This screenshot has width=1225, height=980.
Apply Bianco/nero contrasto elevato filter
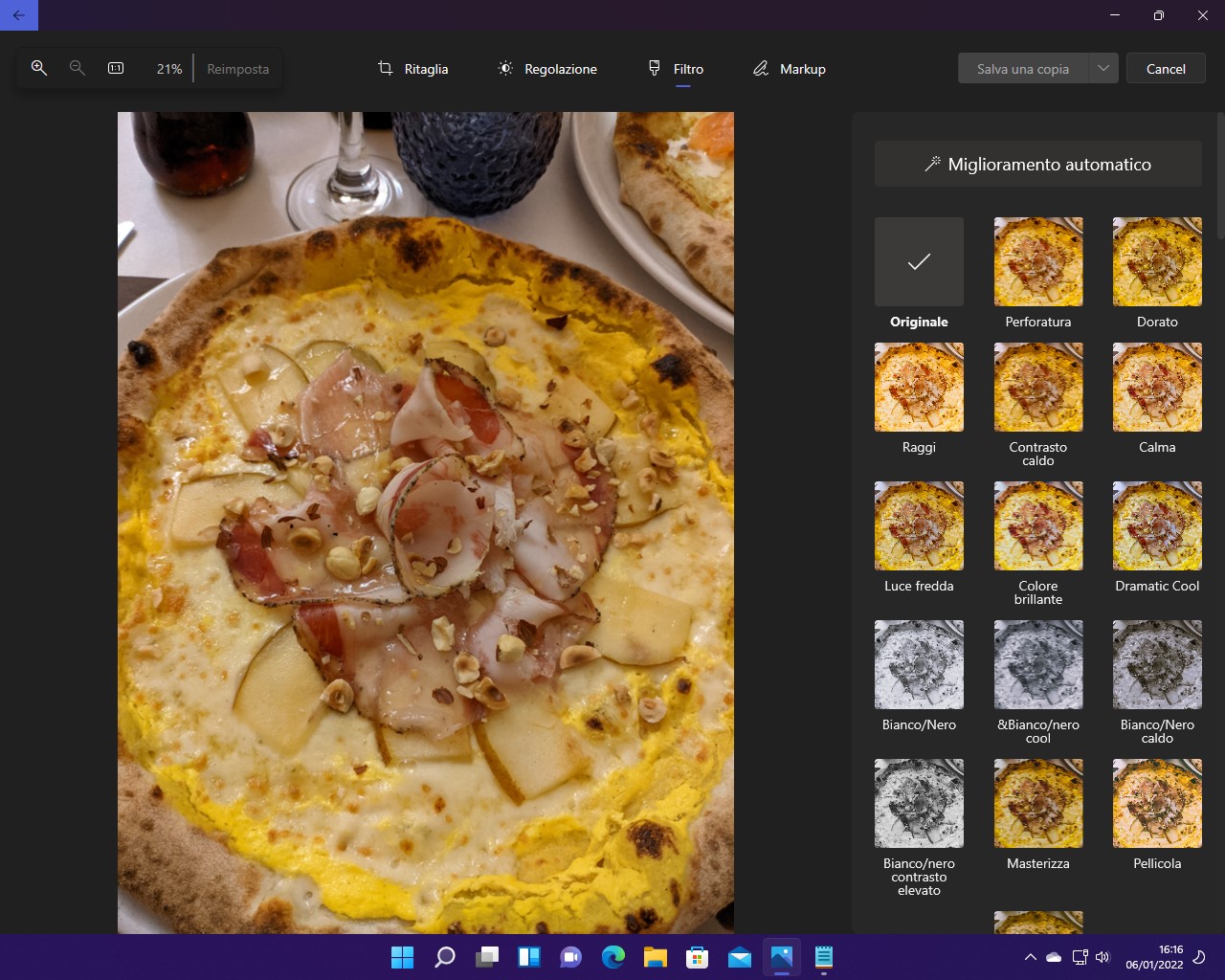tap(919, 803)
